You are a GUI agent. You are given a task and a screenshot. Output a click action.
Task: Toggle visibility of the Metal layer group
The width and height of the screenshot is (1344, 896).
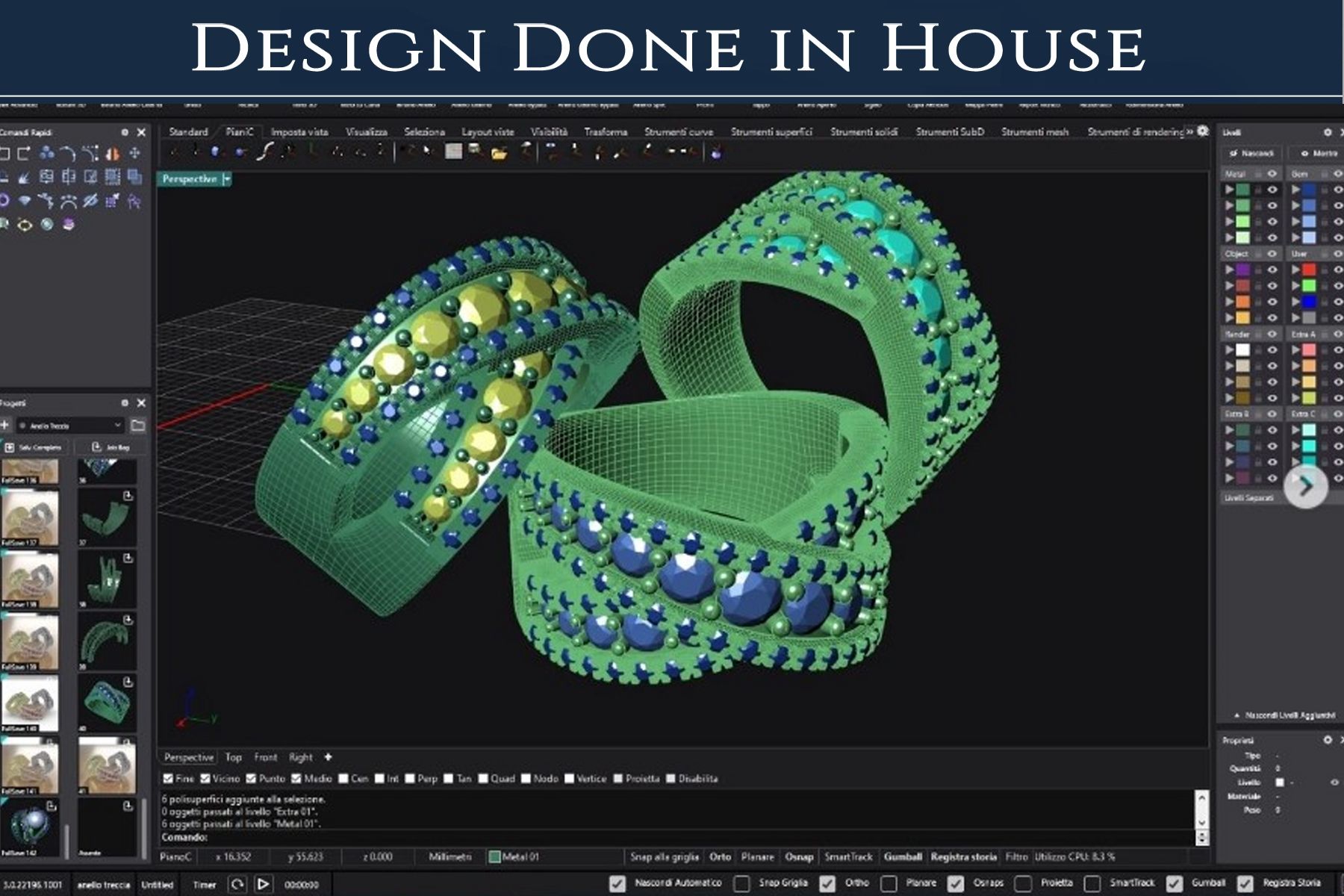[1272, 174]
